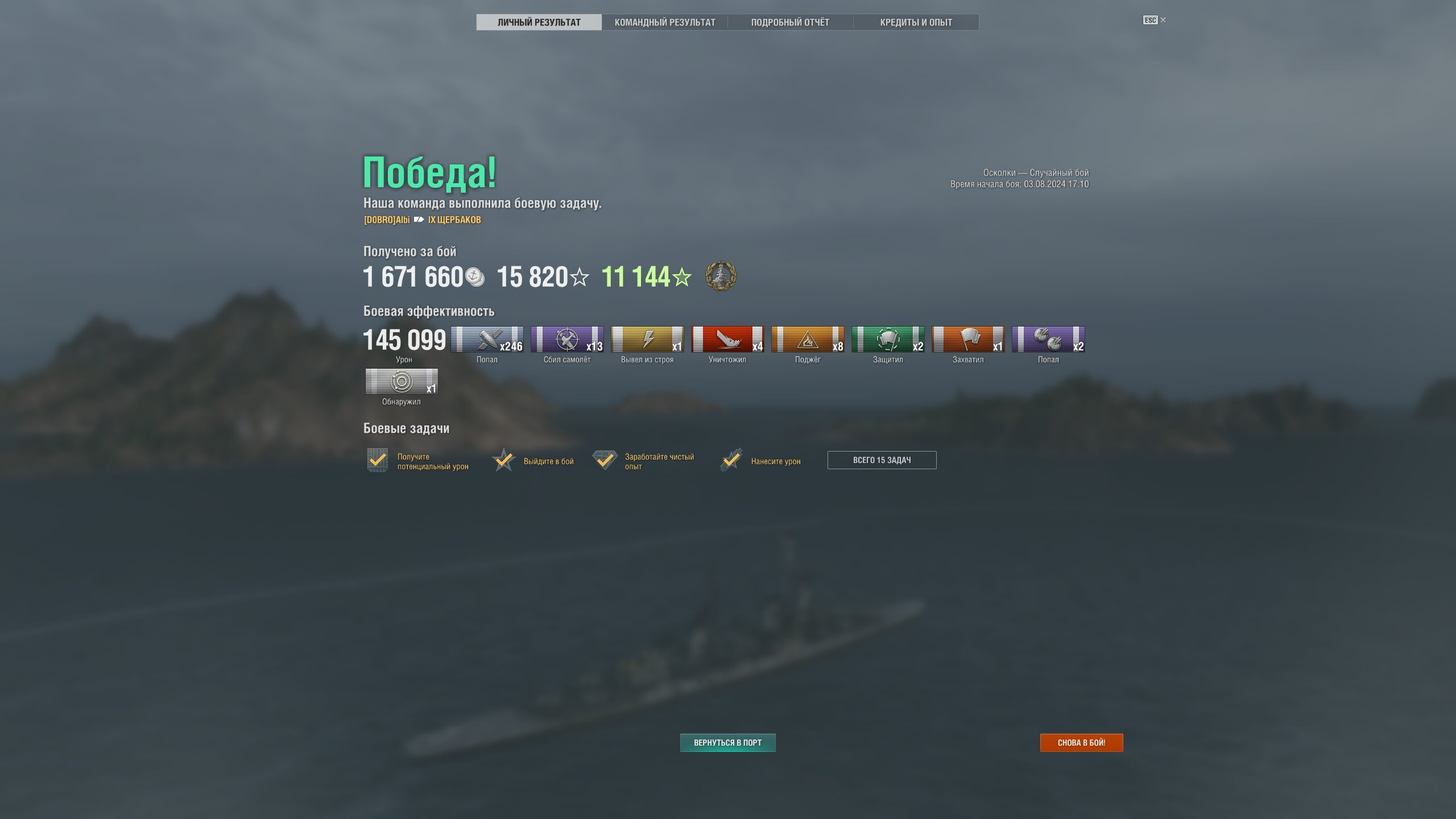Select the incapacitation ribbon with lightning bolt
This screenshot has width=1456, height=819.
point(647,339)
